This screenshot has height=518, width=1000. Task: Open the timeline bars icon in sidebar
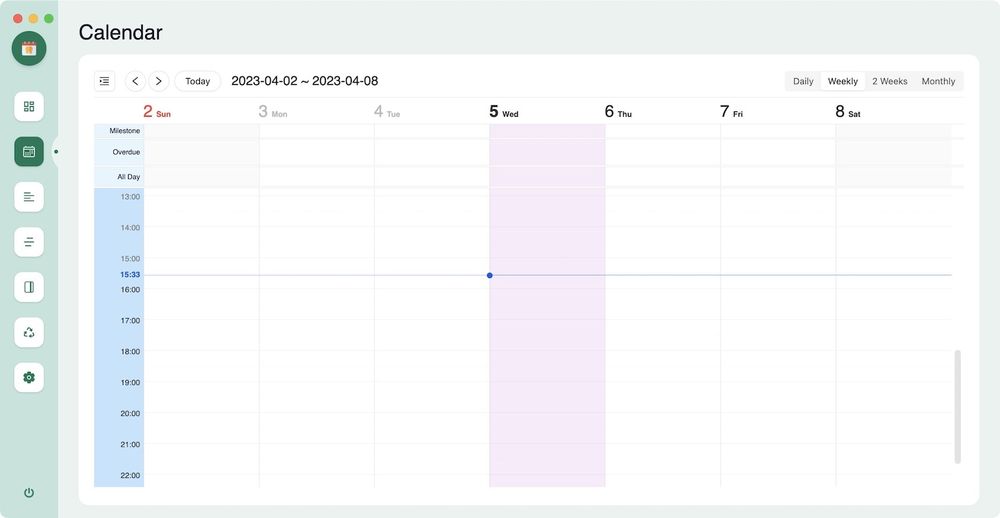[x=29, y=242]
